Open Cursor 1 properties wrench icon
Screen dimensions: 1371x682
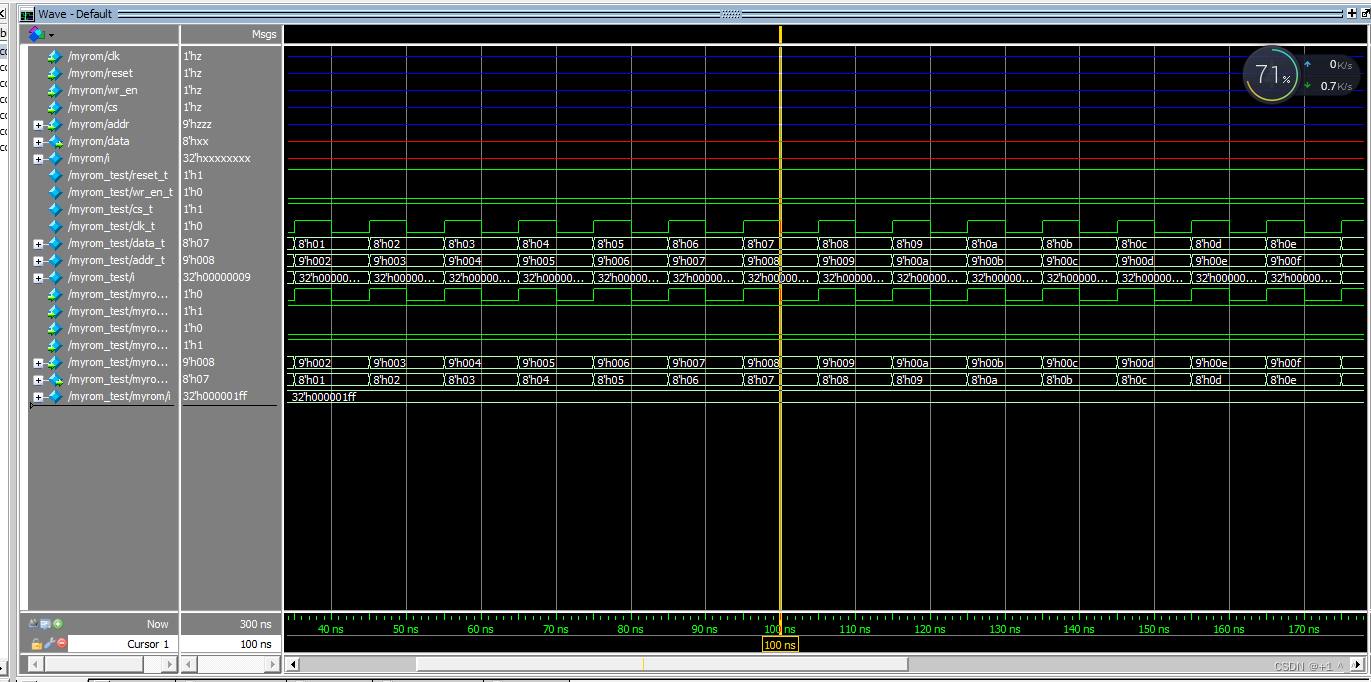[x=49, y=643]
